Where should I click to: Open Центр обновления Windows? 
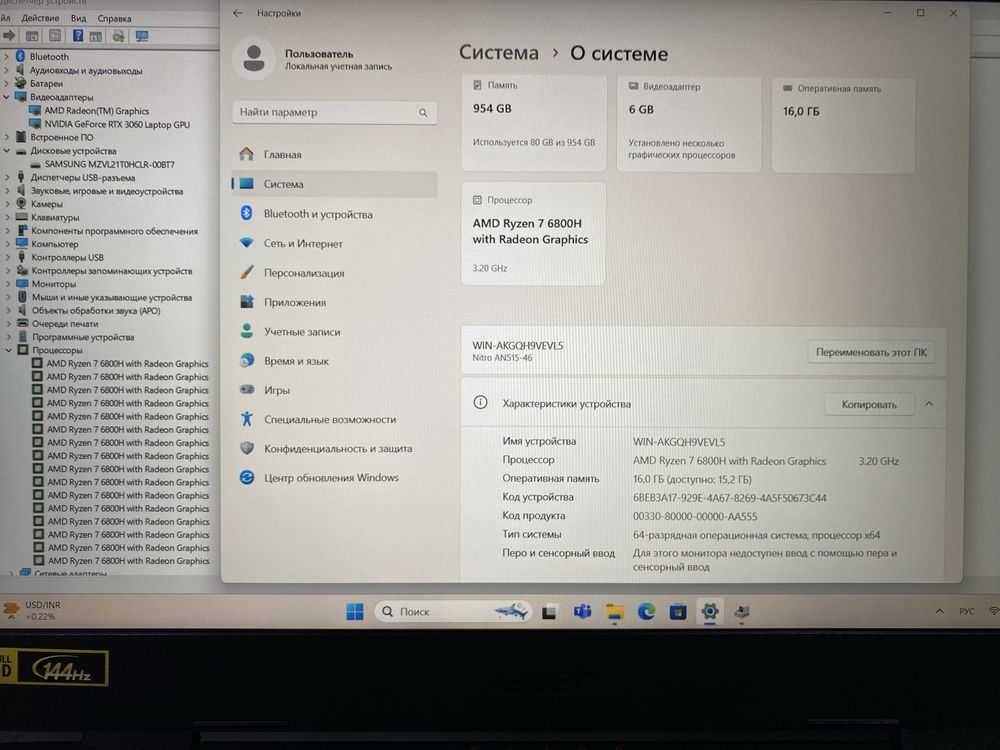coord(335,478)
